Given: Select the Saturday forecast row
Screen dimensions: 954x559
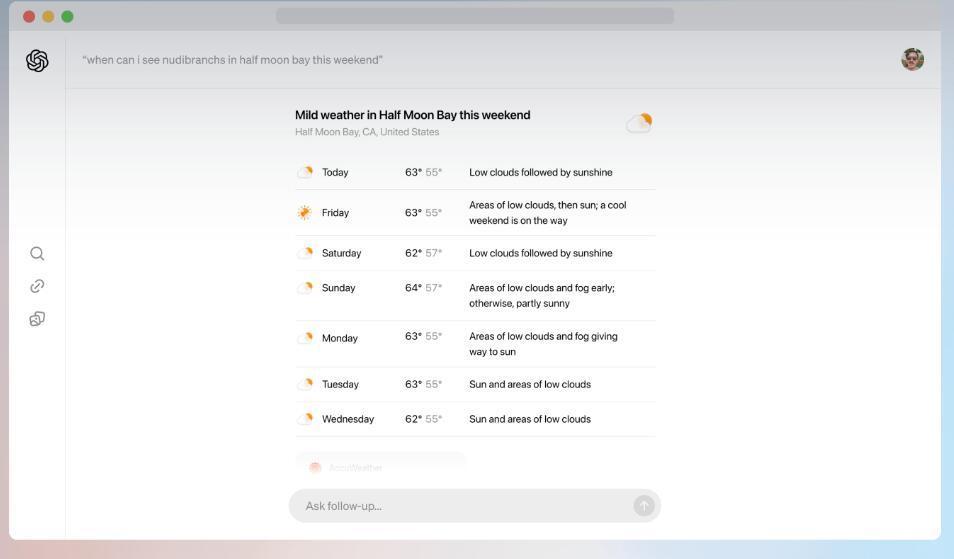Looking at the screenshot, I should [x=475, y=253].
